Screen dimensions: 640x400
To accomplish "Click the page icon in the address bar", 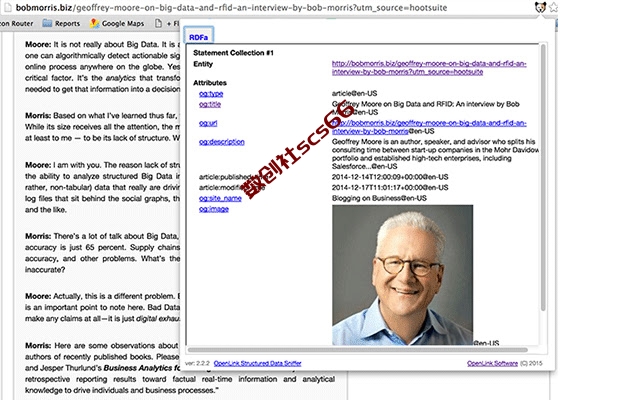I will tap(8, 7).
